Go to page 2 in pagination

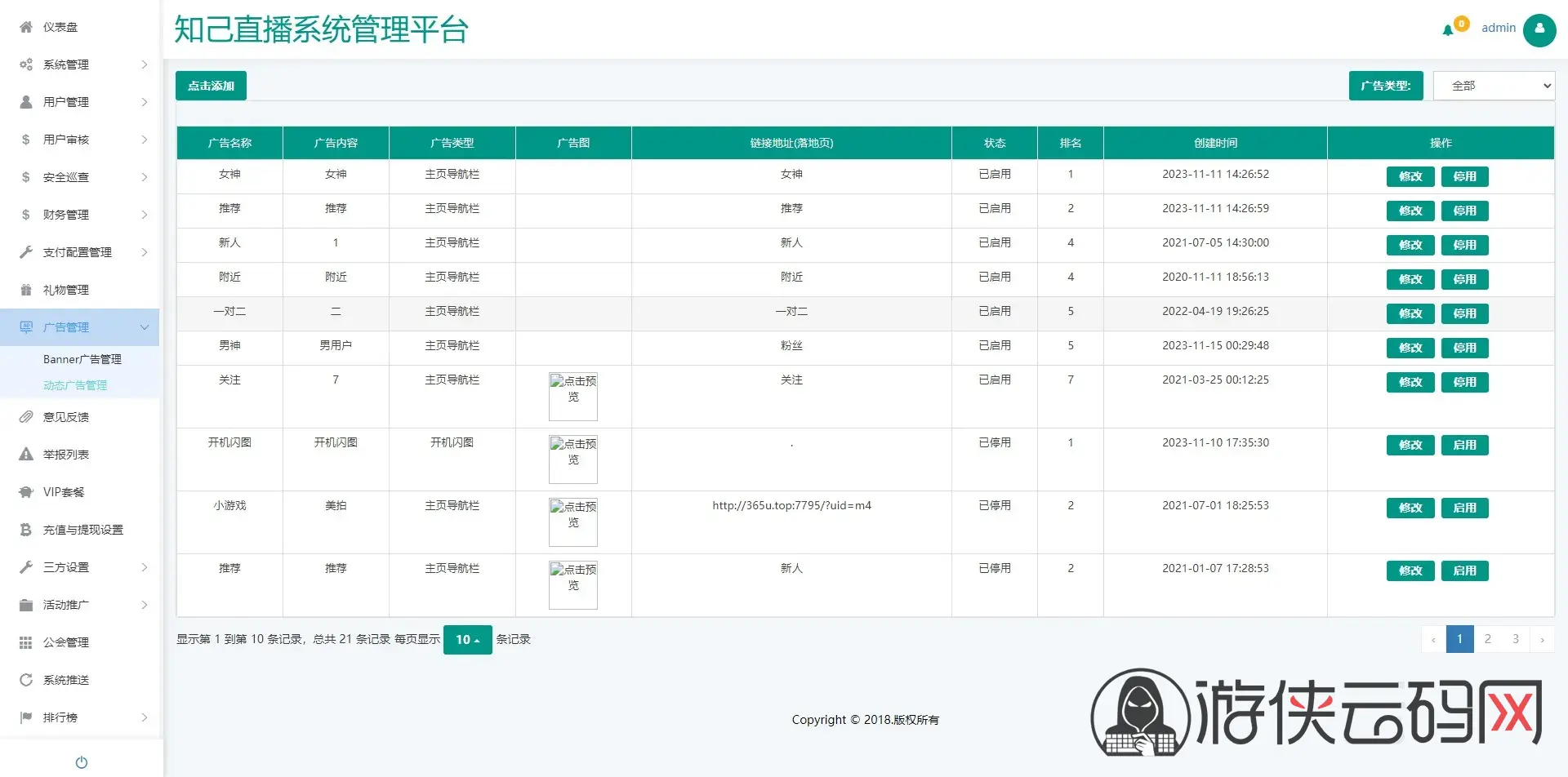point(1487,639)
